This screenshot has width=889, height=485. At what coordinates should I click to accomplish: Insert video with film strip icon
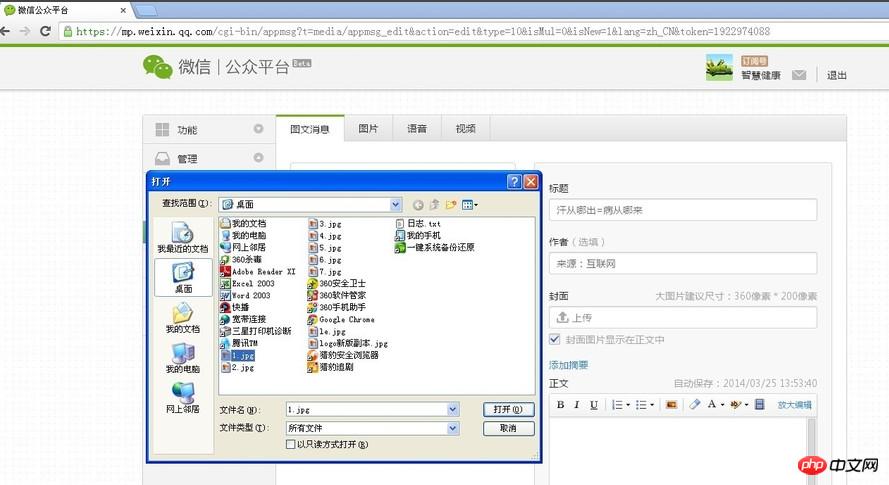[760, 404]
